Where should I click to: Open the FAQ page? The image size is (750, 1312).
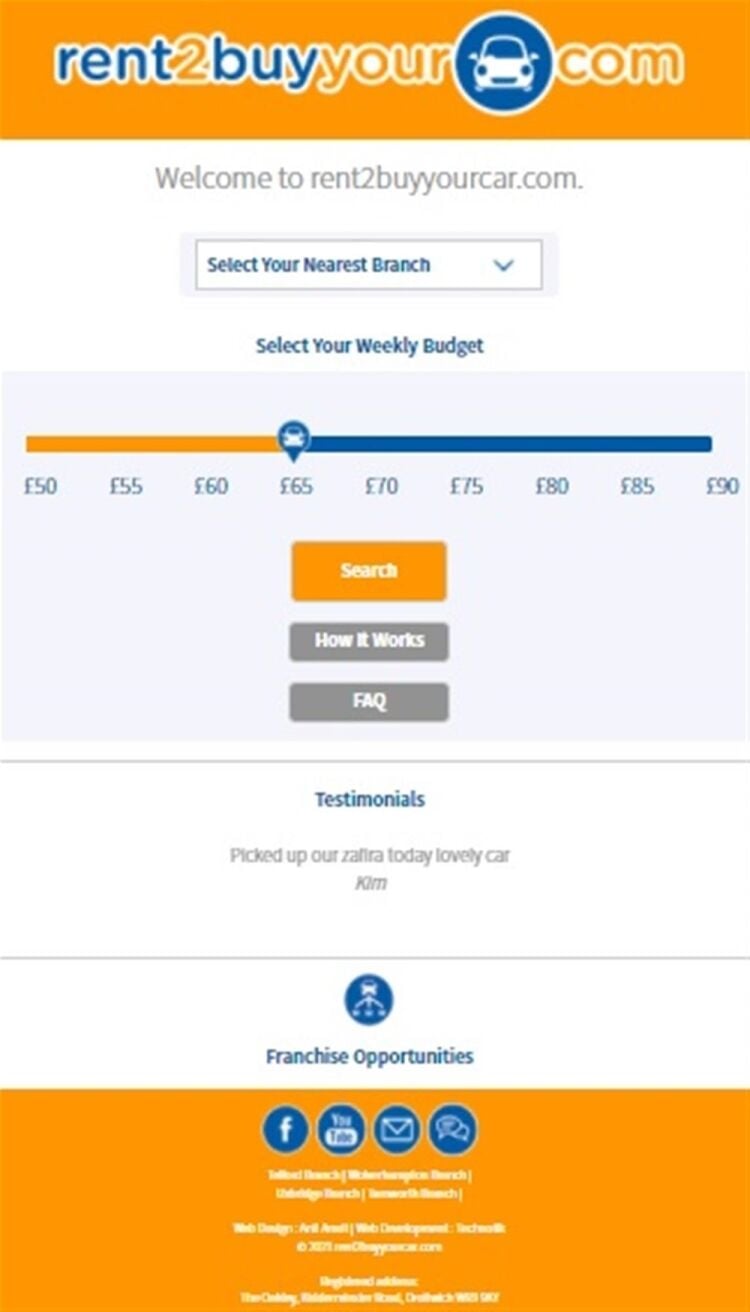[369, 702]
